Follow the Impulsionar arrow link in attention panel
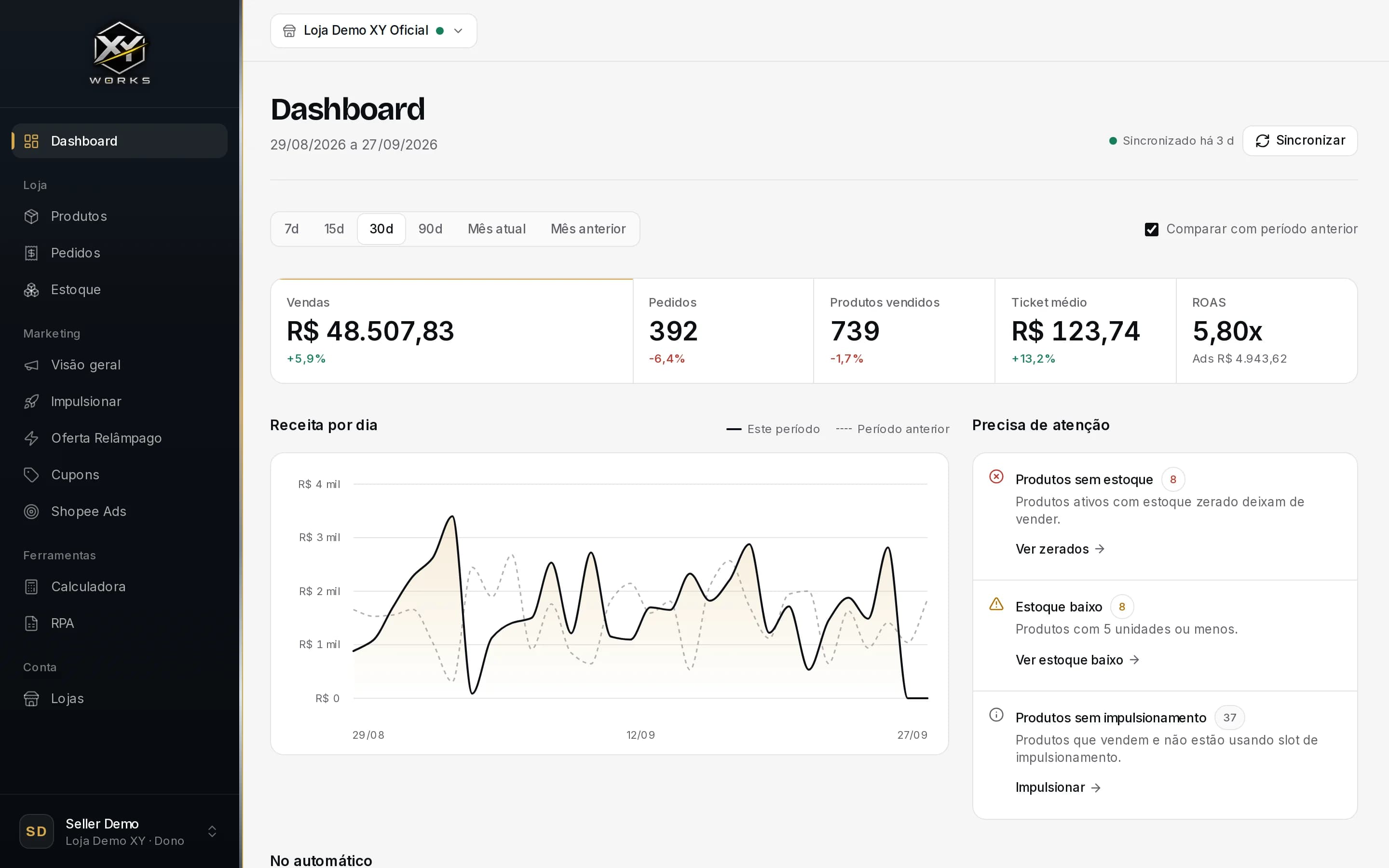Image resolution: width=1389 pixels, height=868 pixels. point(1058,787)
